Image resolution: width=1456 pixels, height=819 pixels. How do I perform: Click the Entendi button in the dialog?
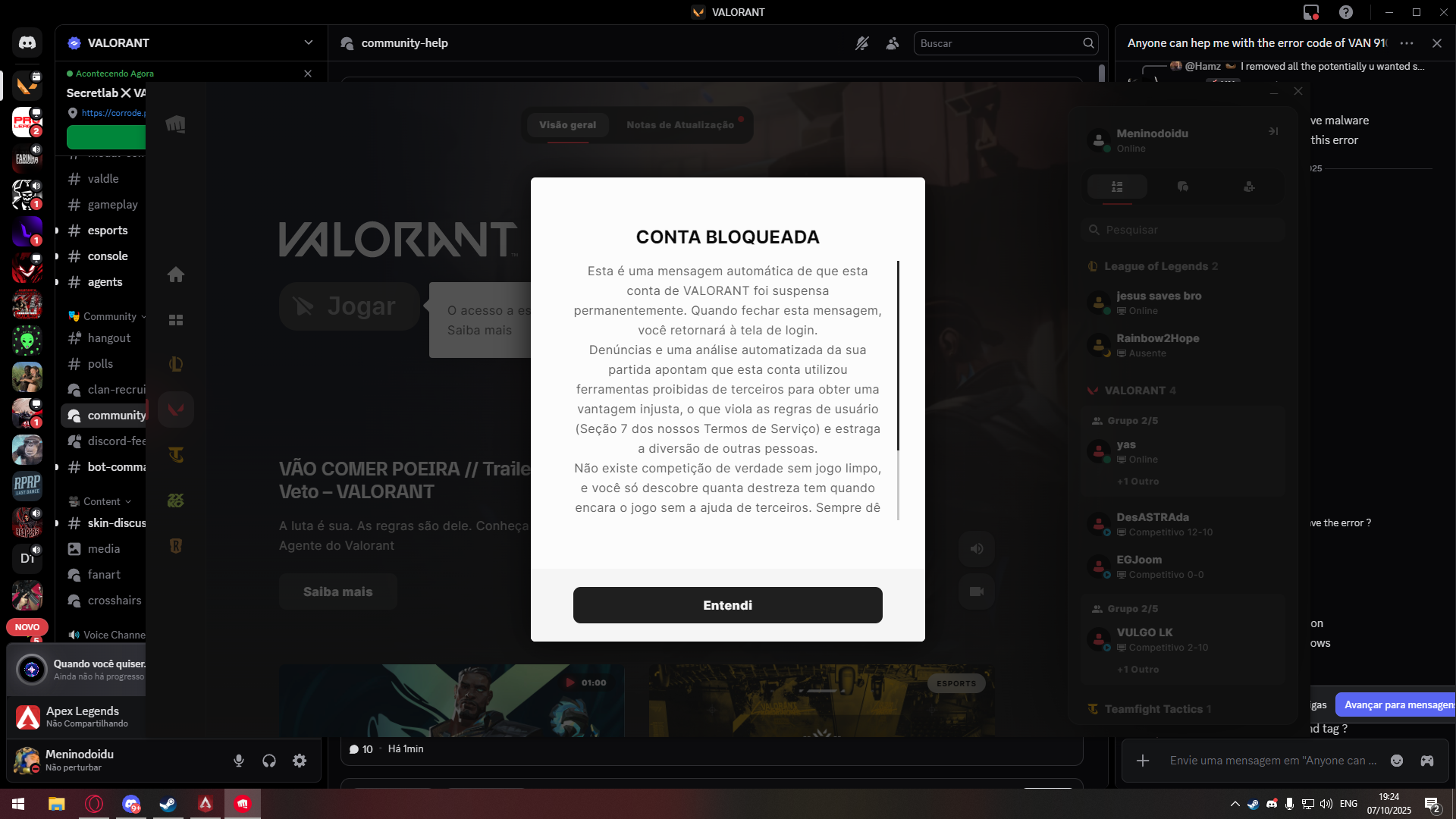[x=727, y=605]
